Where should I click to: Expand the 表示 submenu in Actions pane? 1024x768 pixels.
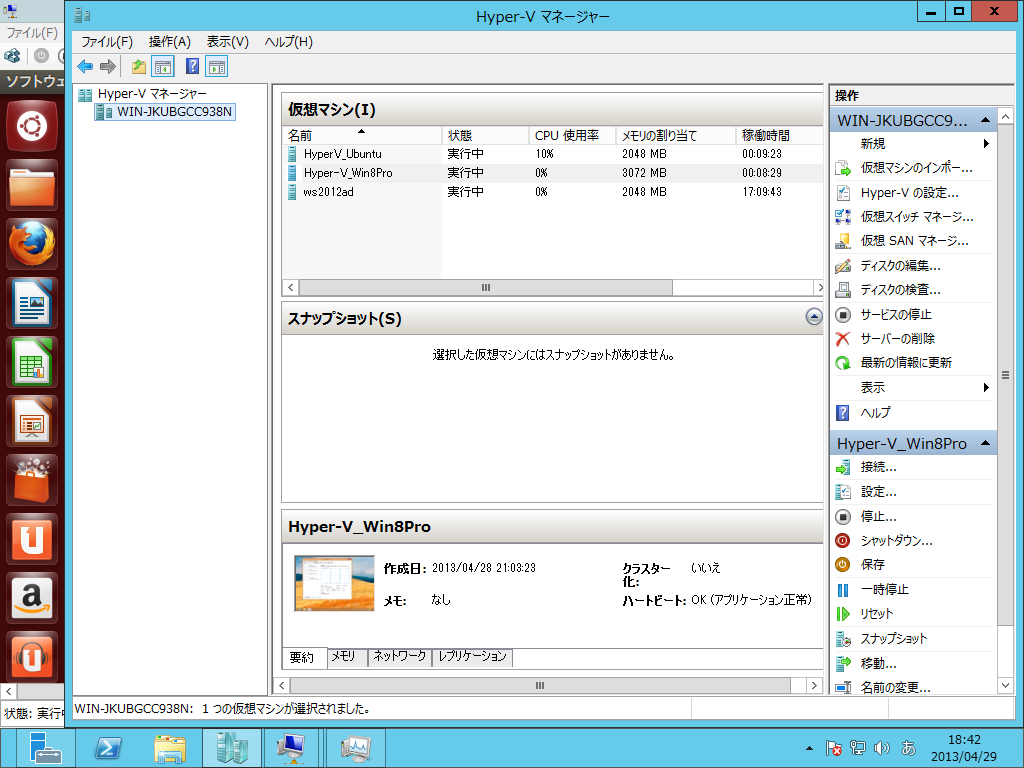point(985,387)
